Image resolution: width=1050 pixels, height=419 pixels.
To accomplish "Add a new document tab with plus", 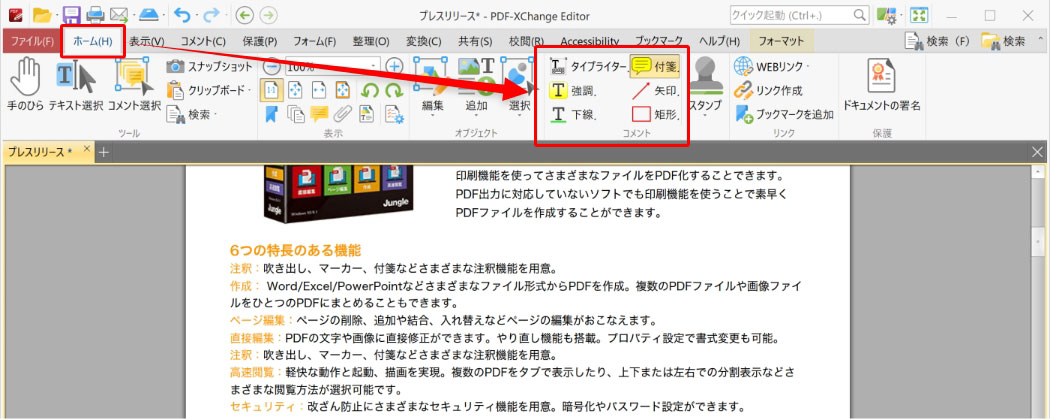I will click(103, 152).
